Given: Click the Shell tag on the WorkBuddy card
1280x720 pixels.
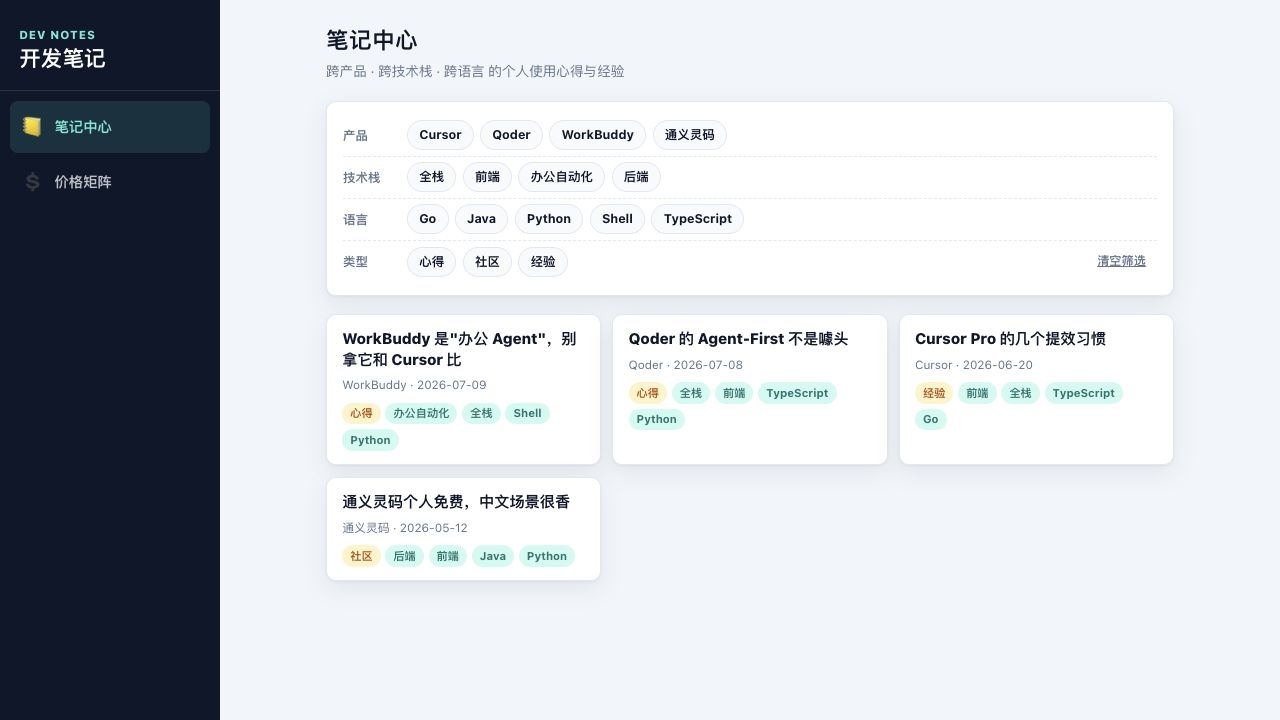Looking at the screenshot, I should [527, 413].
